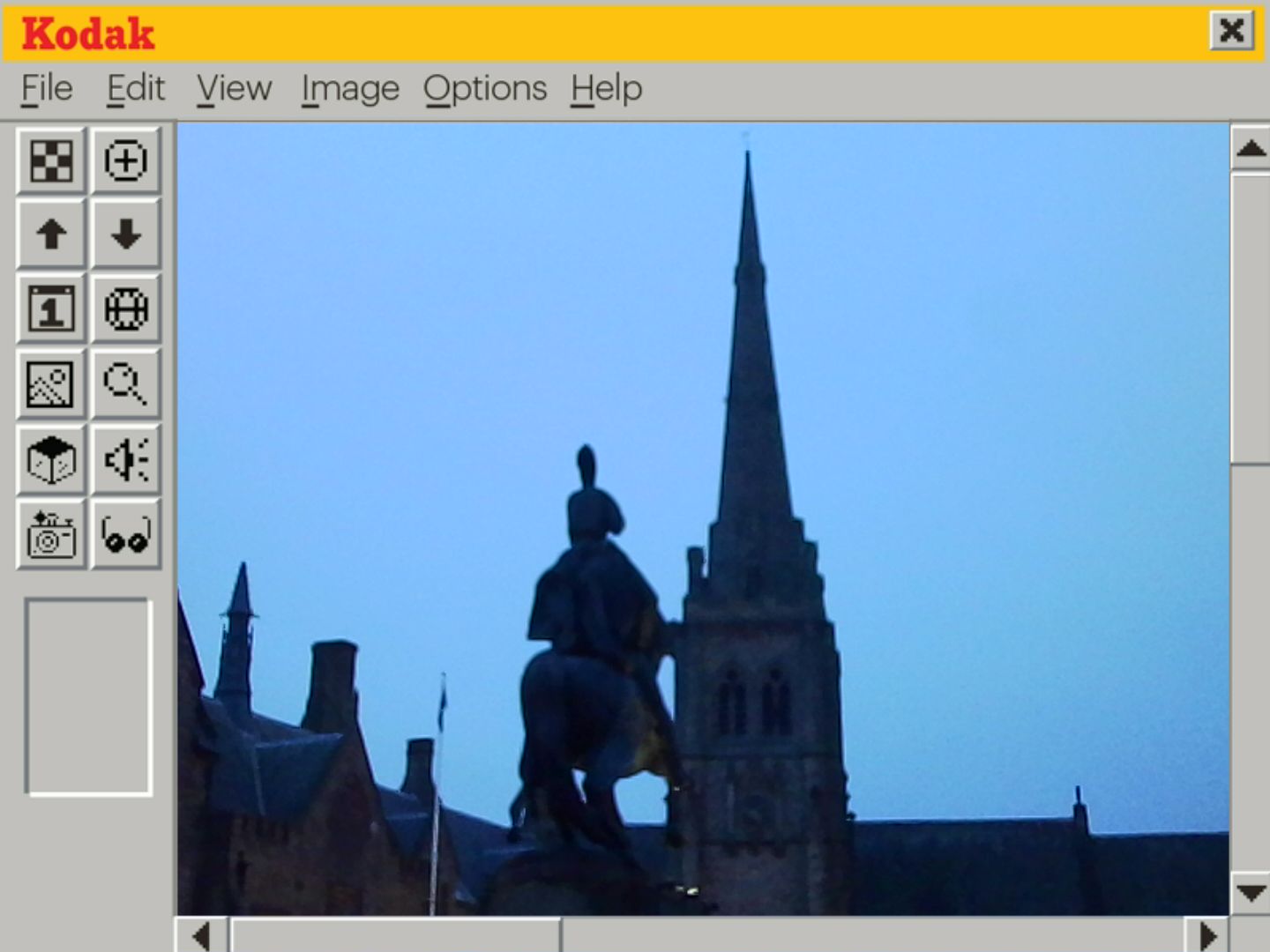Open the File menu
1270x952 pixels.
[47, 89]
